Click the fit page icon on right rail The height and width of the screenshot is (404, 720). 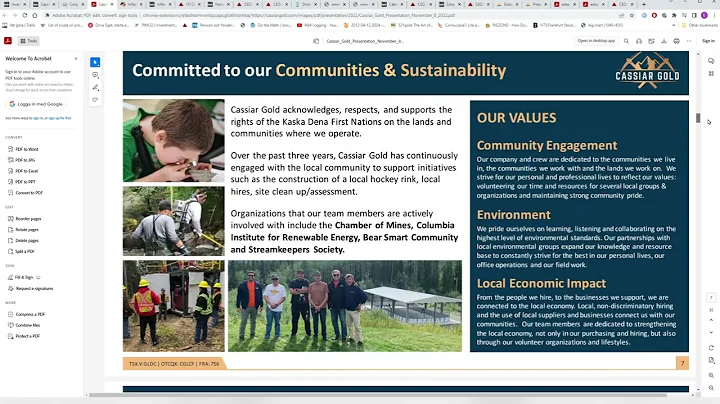(711, 360)
